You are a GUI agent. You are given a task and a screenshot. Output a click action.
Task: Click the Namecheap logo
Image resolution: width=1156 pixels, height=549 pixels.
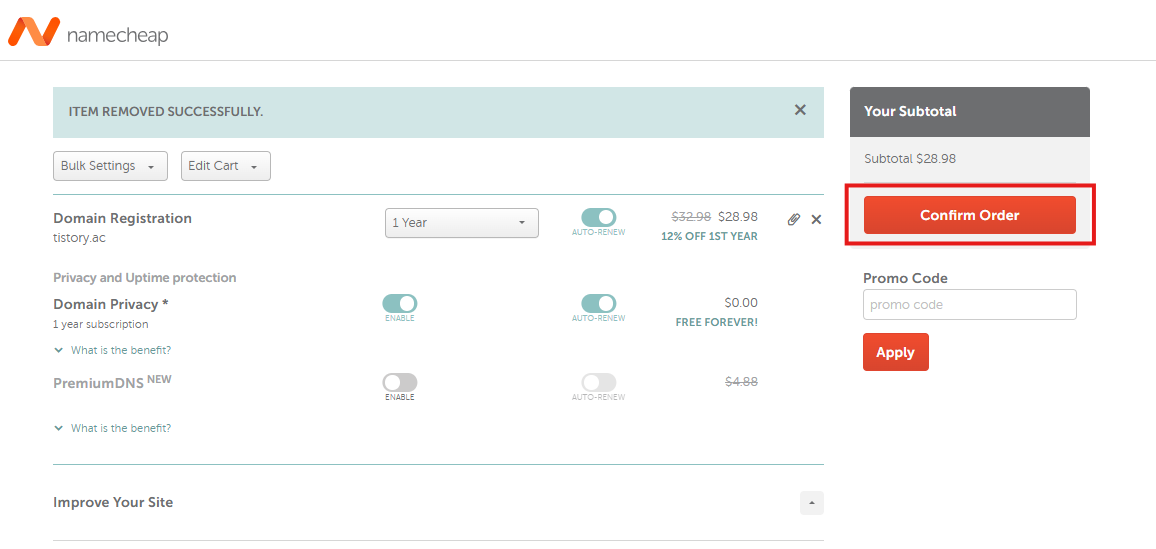click(88, 32)
